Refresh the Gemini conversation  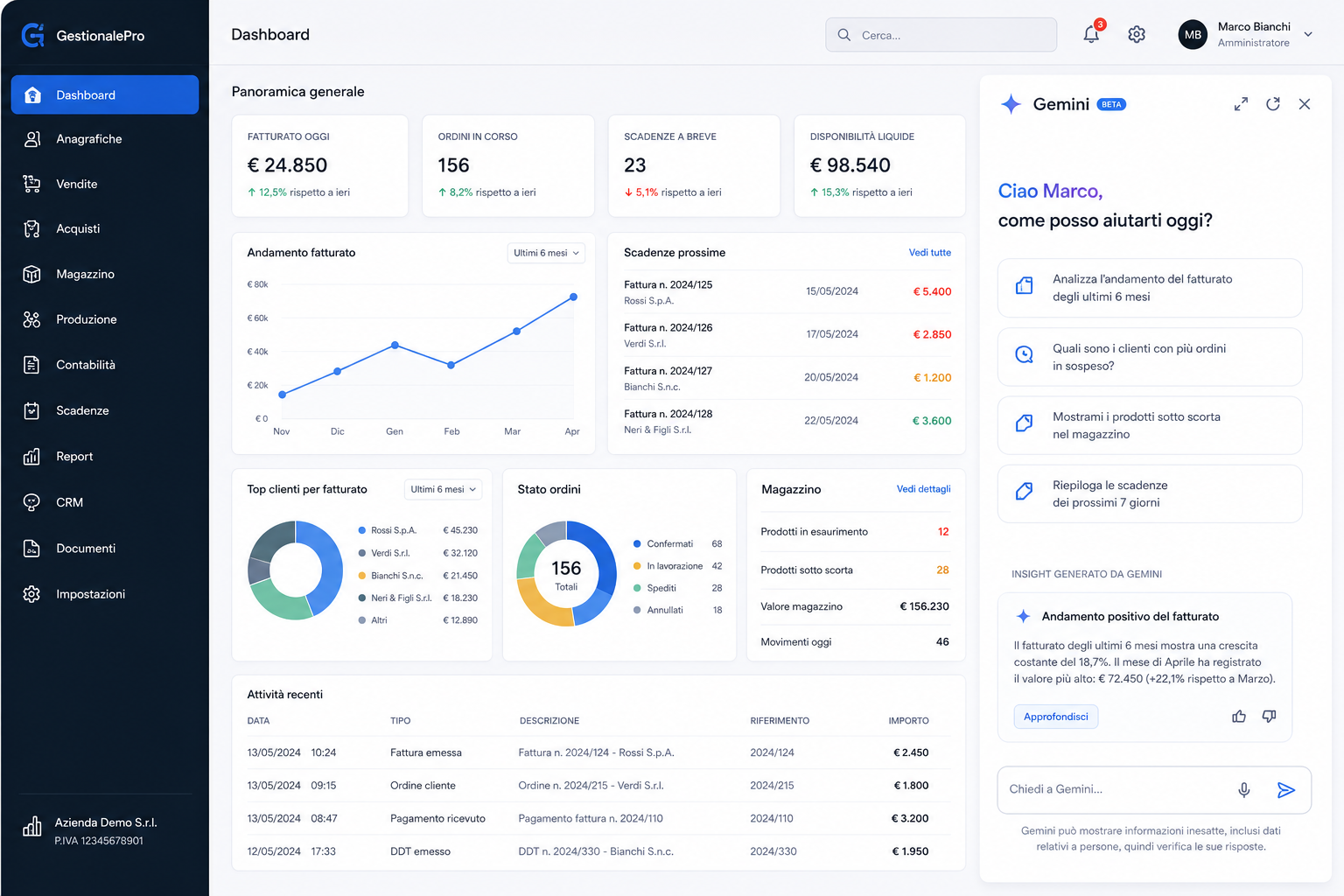1273,104
